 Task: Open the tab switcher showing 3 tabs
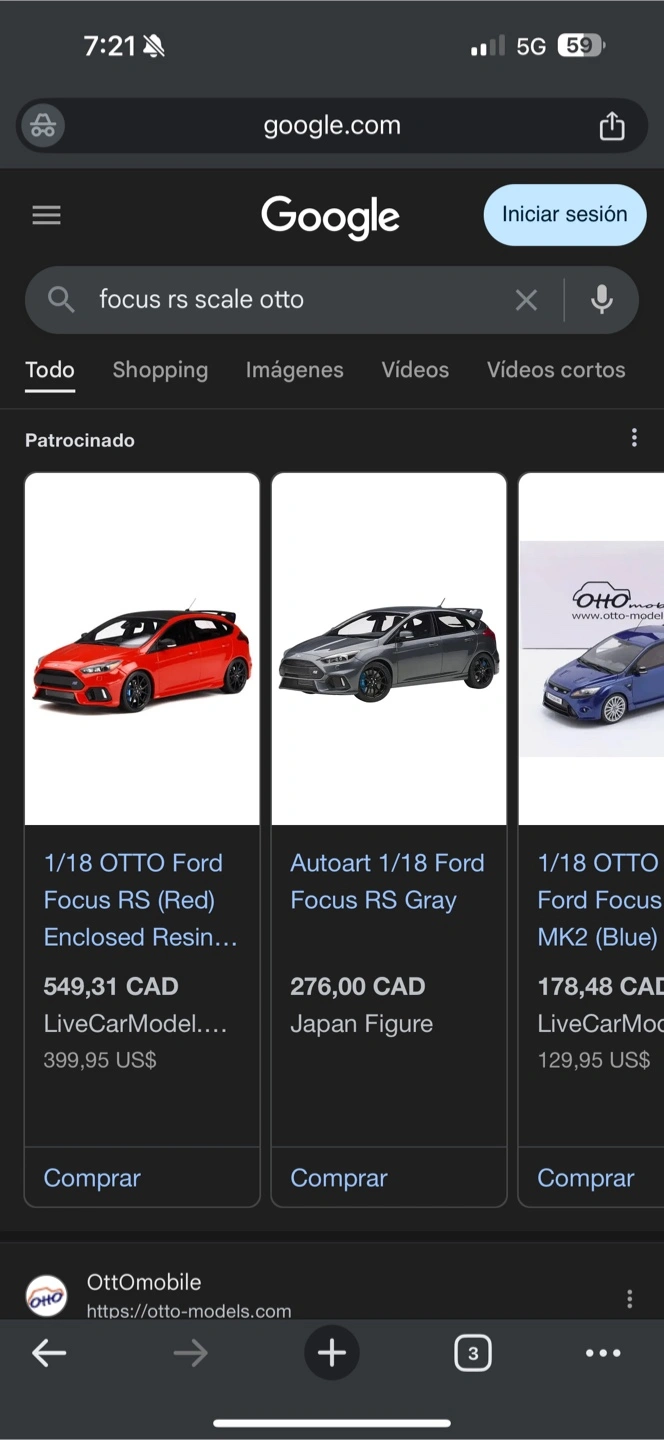472,1353
